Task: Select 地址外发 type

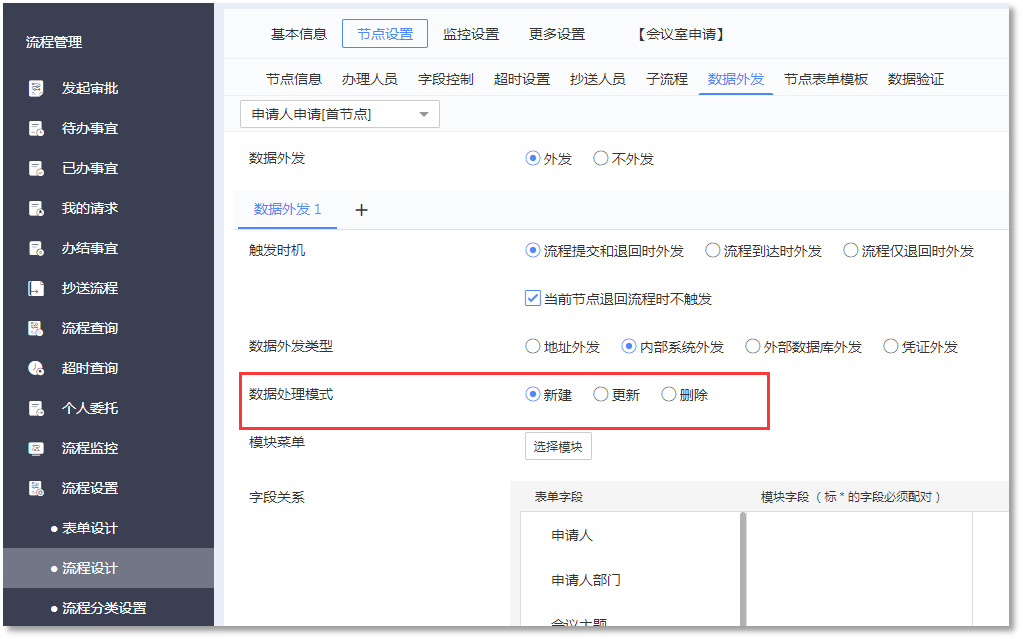Action: [532, 347]
